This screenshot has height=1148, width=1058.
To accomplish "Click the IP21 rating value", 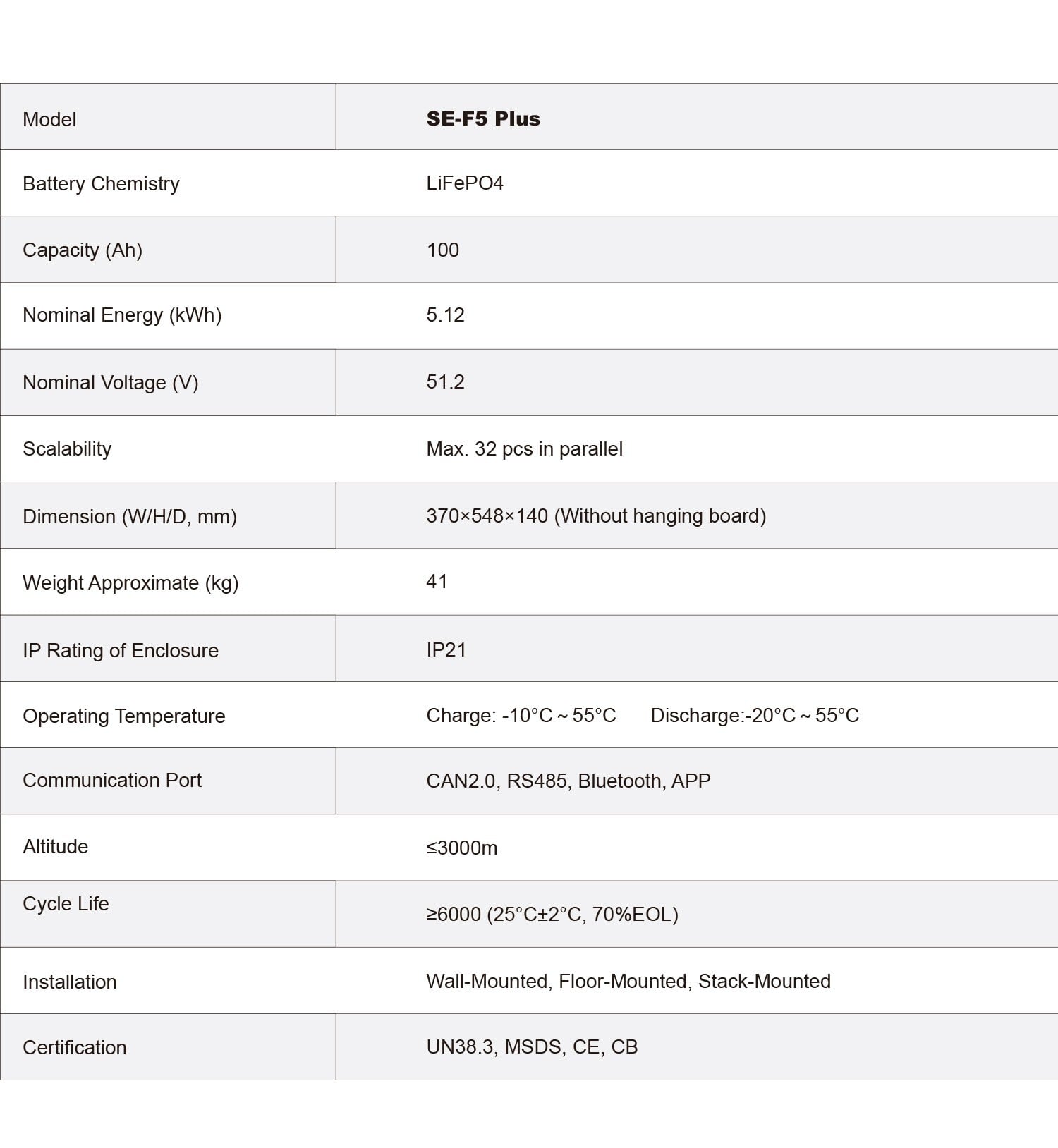I will coord(446,650).
